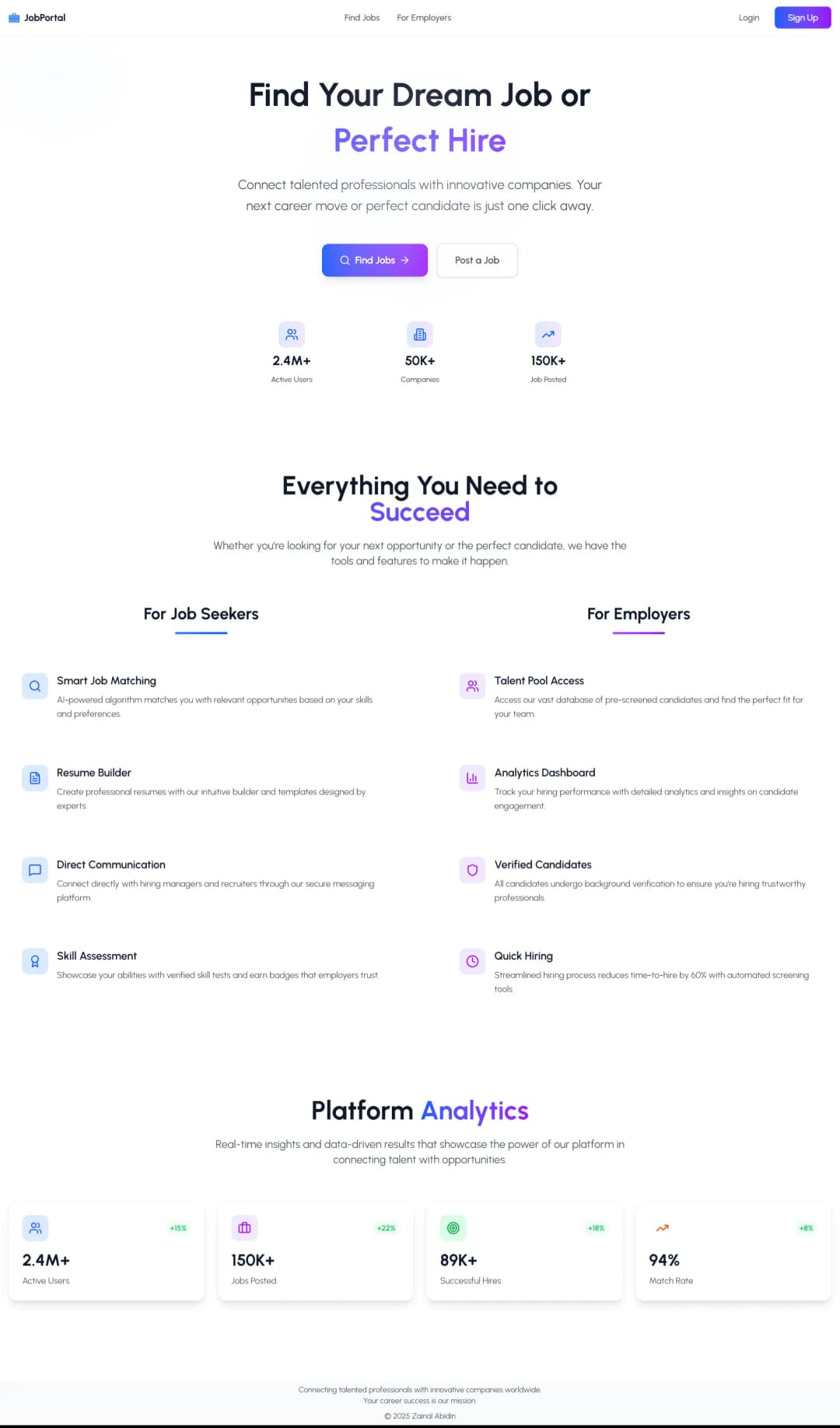Open the Find Jobs nav link
This screenshot has height=1428, width=840.
click(x=362, y=18)
